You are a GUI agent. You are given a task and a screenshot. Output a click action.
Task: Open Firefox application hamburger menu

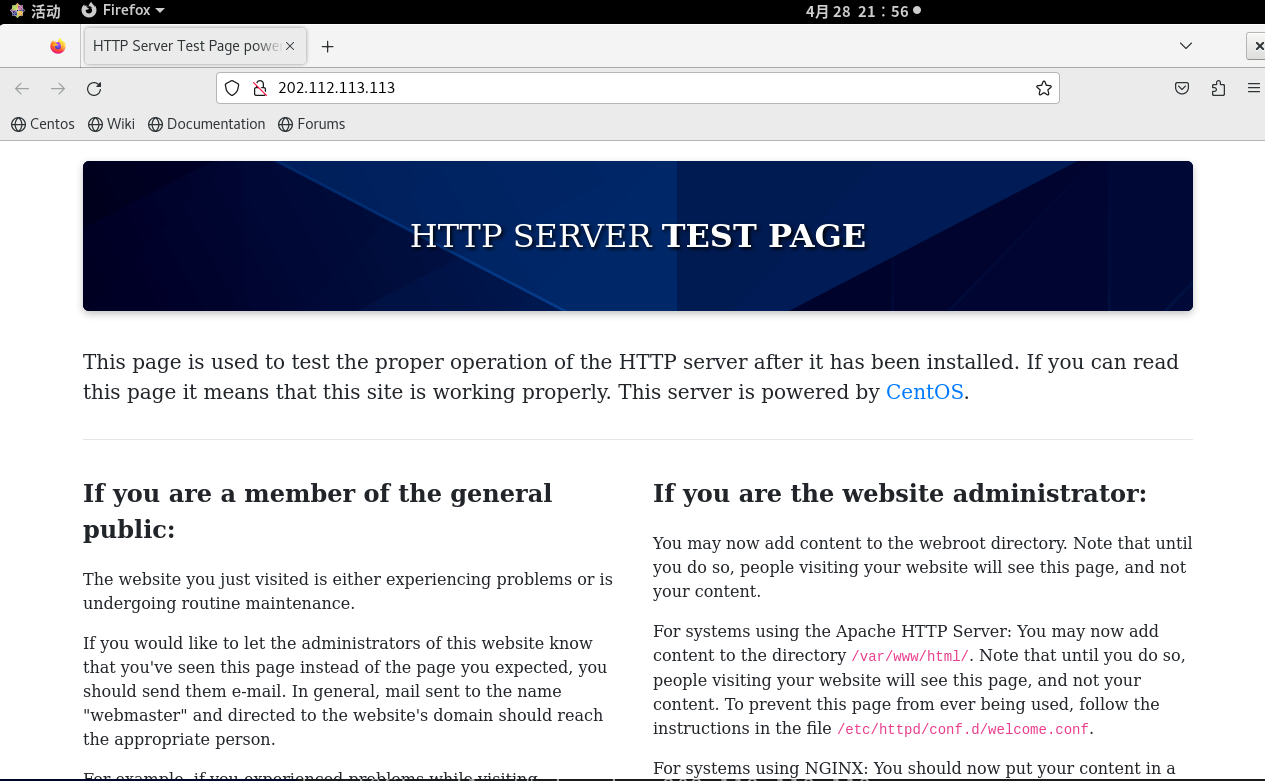pyautogui.click(x=1253, y=88)
